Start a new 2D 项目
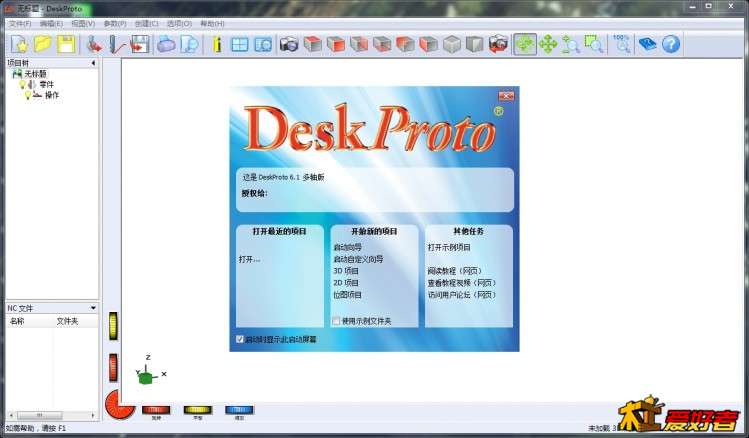Viewport: 749px width, 438px height. click(x=346, y=283)
